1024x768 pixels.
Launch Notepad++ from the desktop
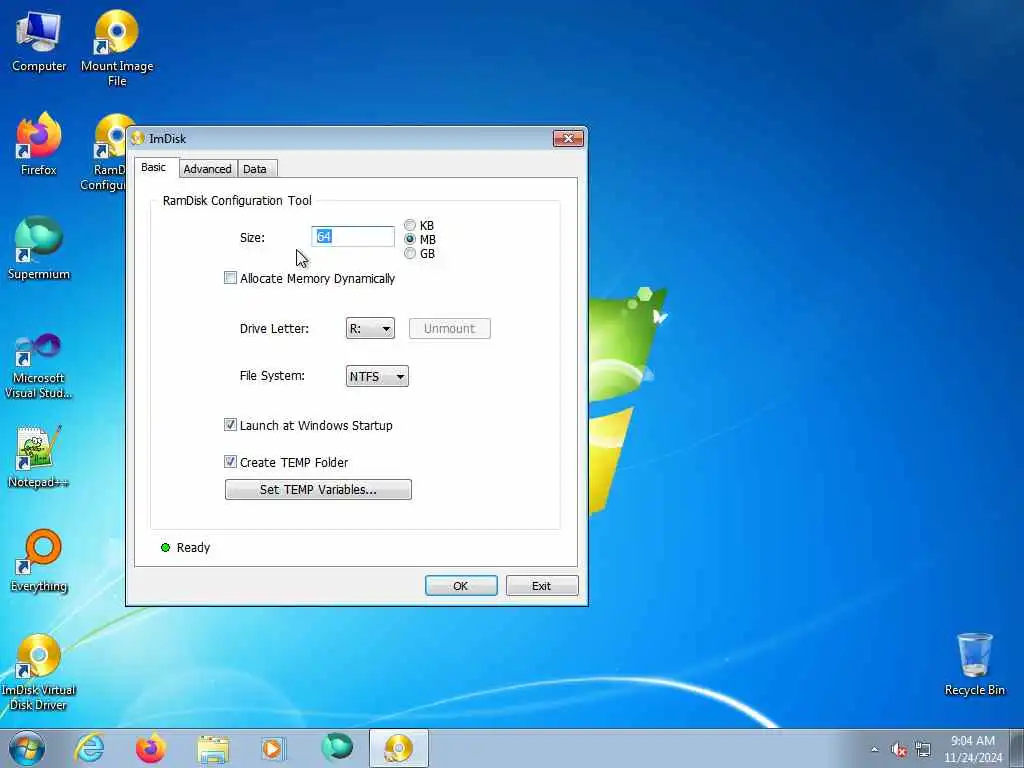[x=39, y=456]
